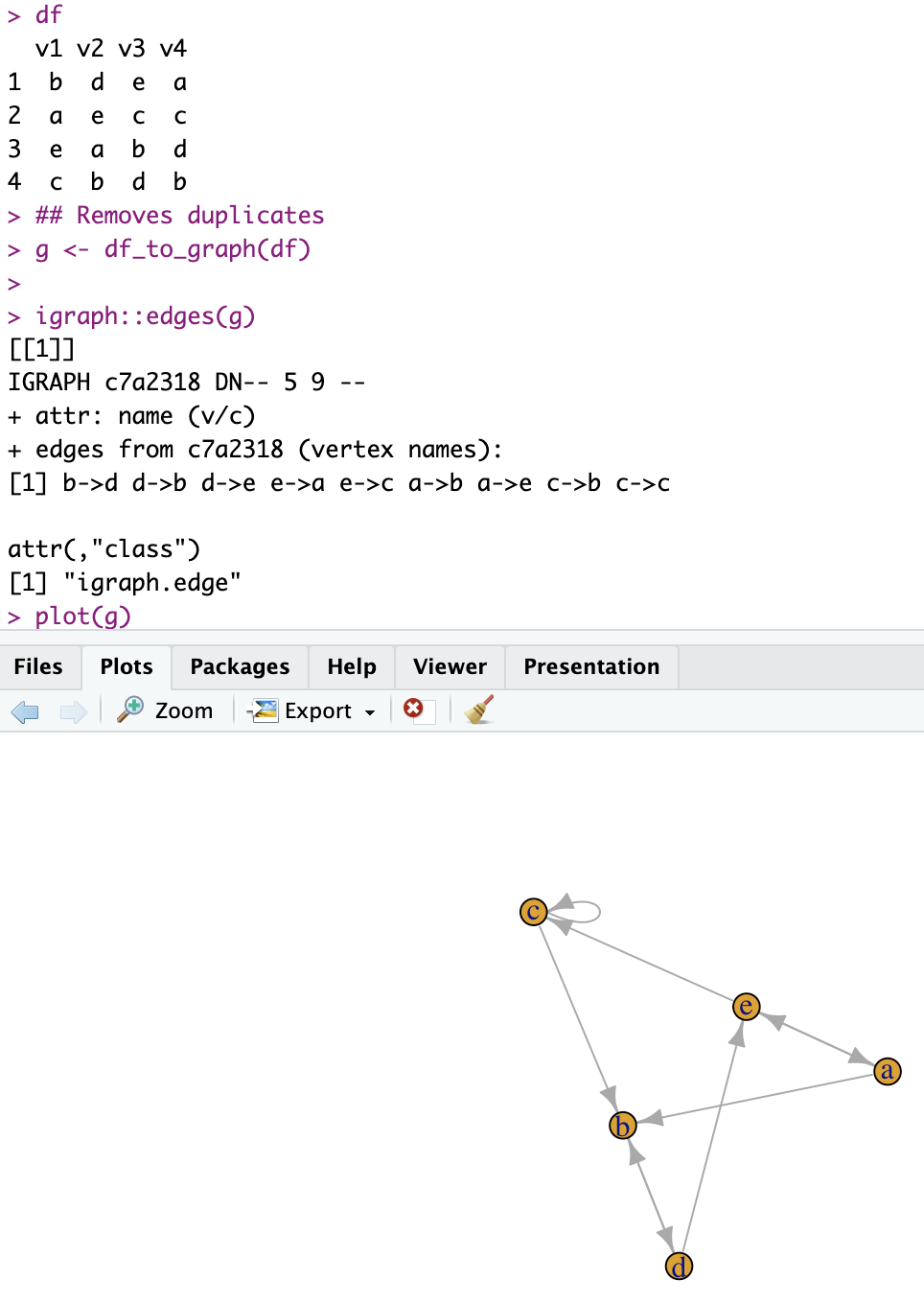The image size is (924, 1304).
Task: Click the Export button label
Action: click(x=318, y=710)
